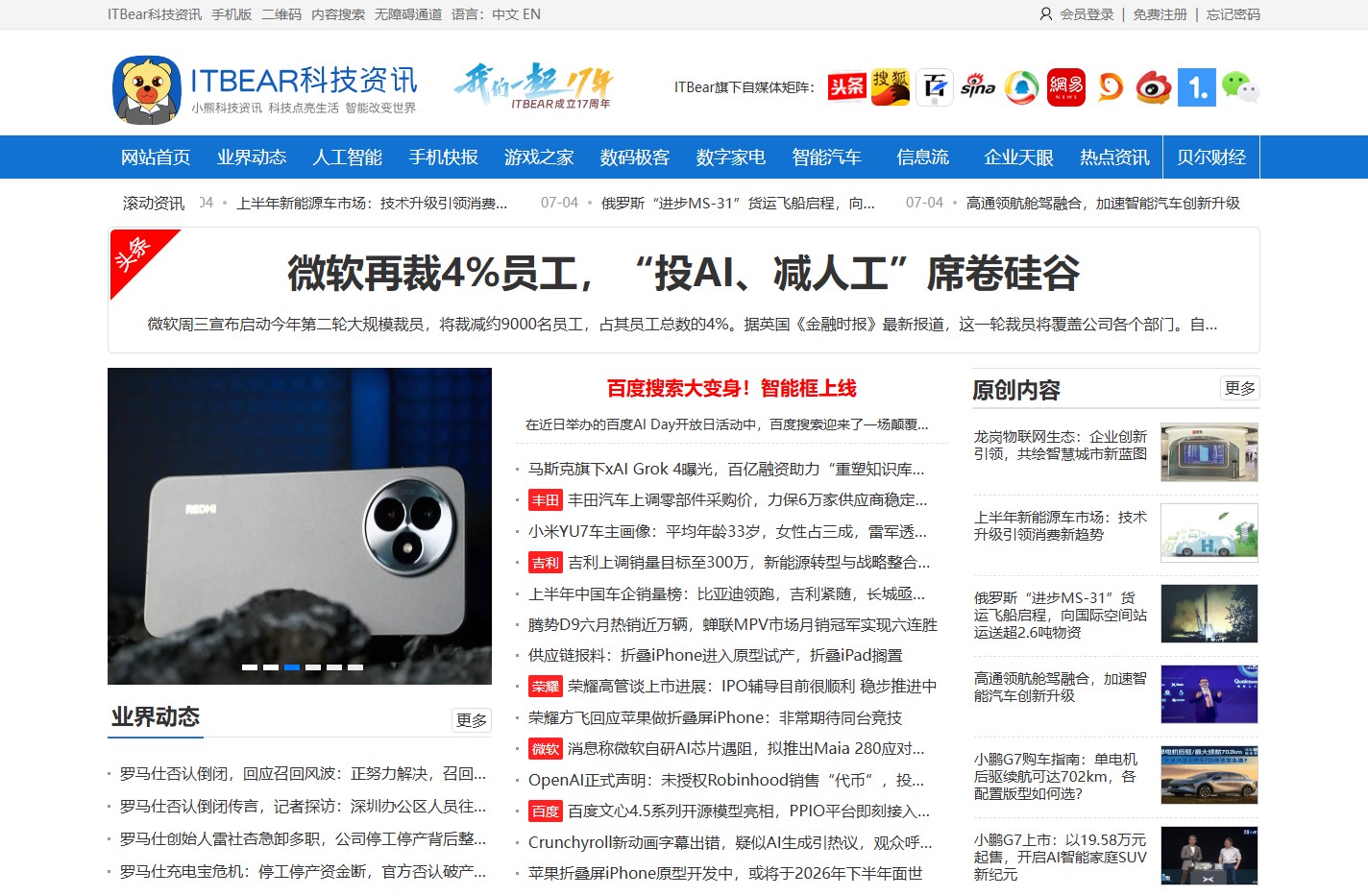Click the red 微软 tag
This screenshot has width=1368, height=896.
pos(545,749)
